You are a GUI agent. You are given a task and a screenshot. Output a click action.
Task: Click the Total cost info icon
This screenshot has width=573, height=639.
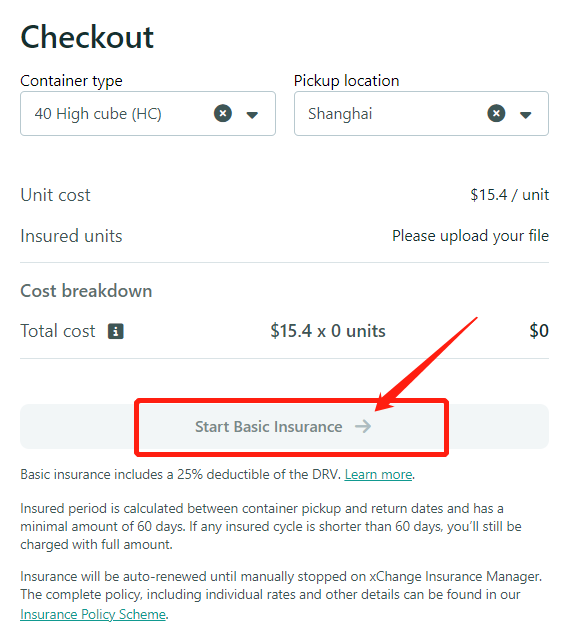click(x=116, y=331)
